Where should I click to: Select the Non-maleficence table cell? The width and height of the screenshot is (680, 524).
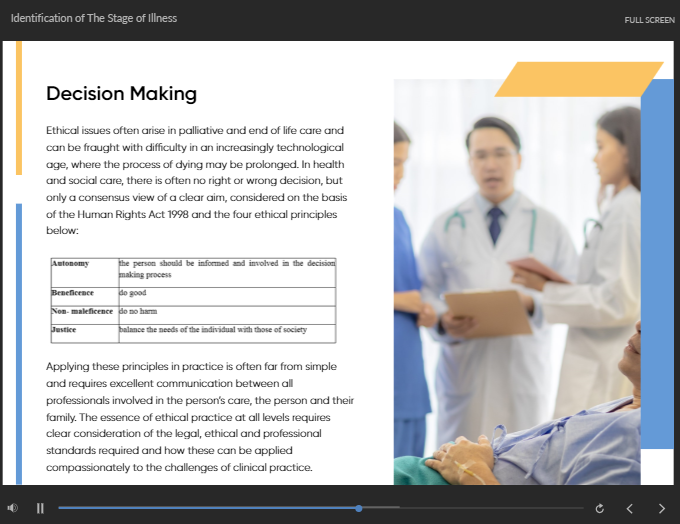[x=85, y=315]
